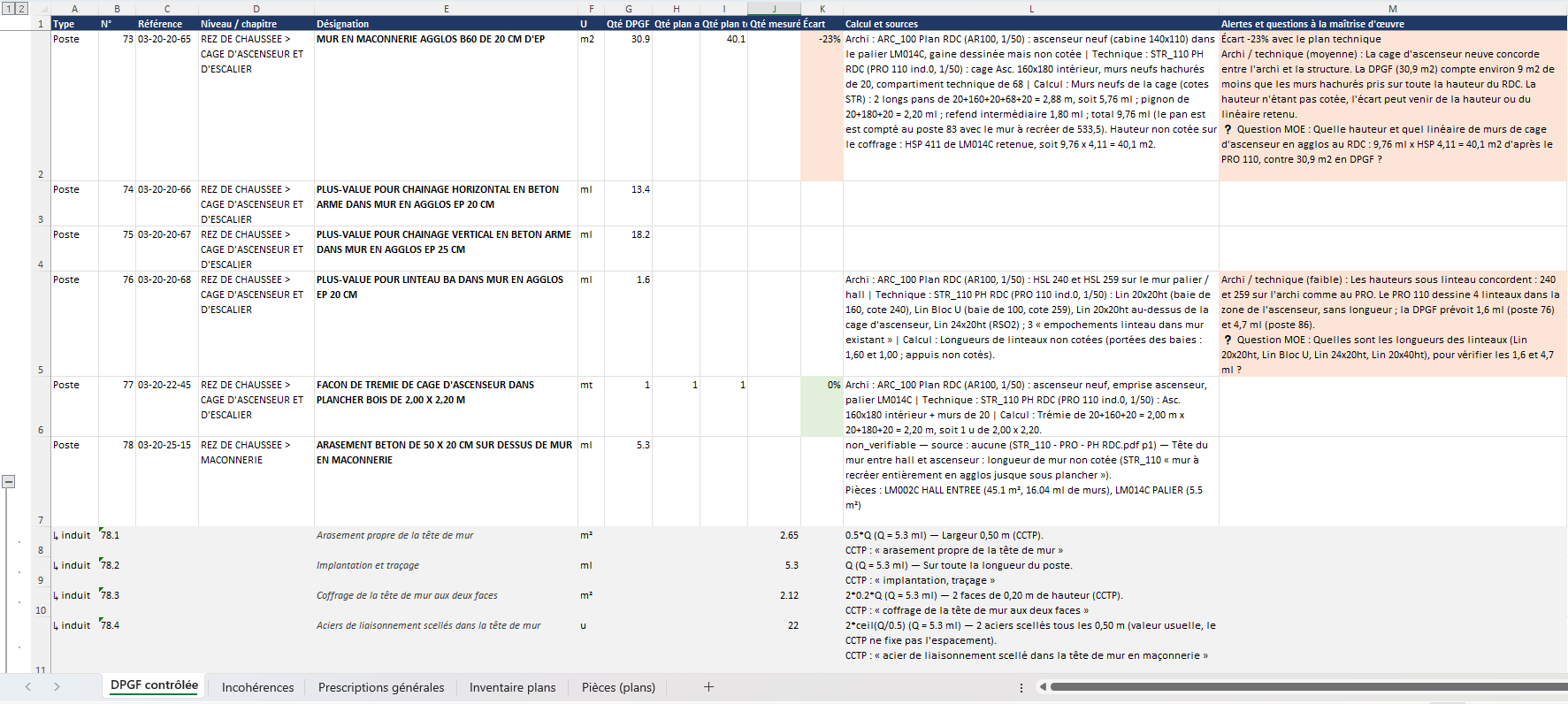
Task: Select the -23% écart cell
Action: pos(822,106)
